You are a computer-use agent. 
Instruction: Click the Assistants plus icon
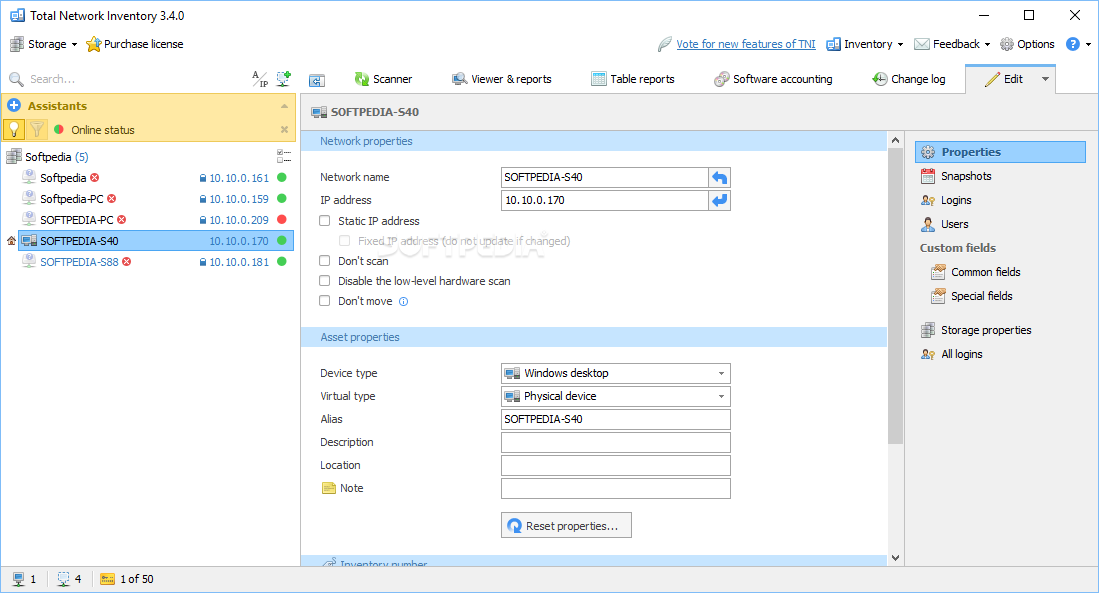coord(14,106)
